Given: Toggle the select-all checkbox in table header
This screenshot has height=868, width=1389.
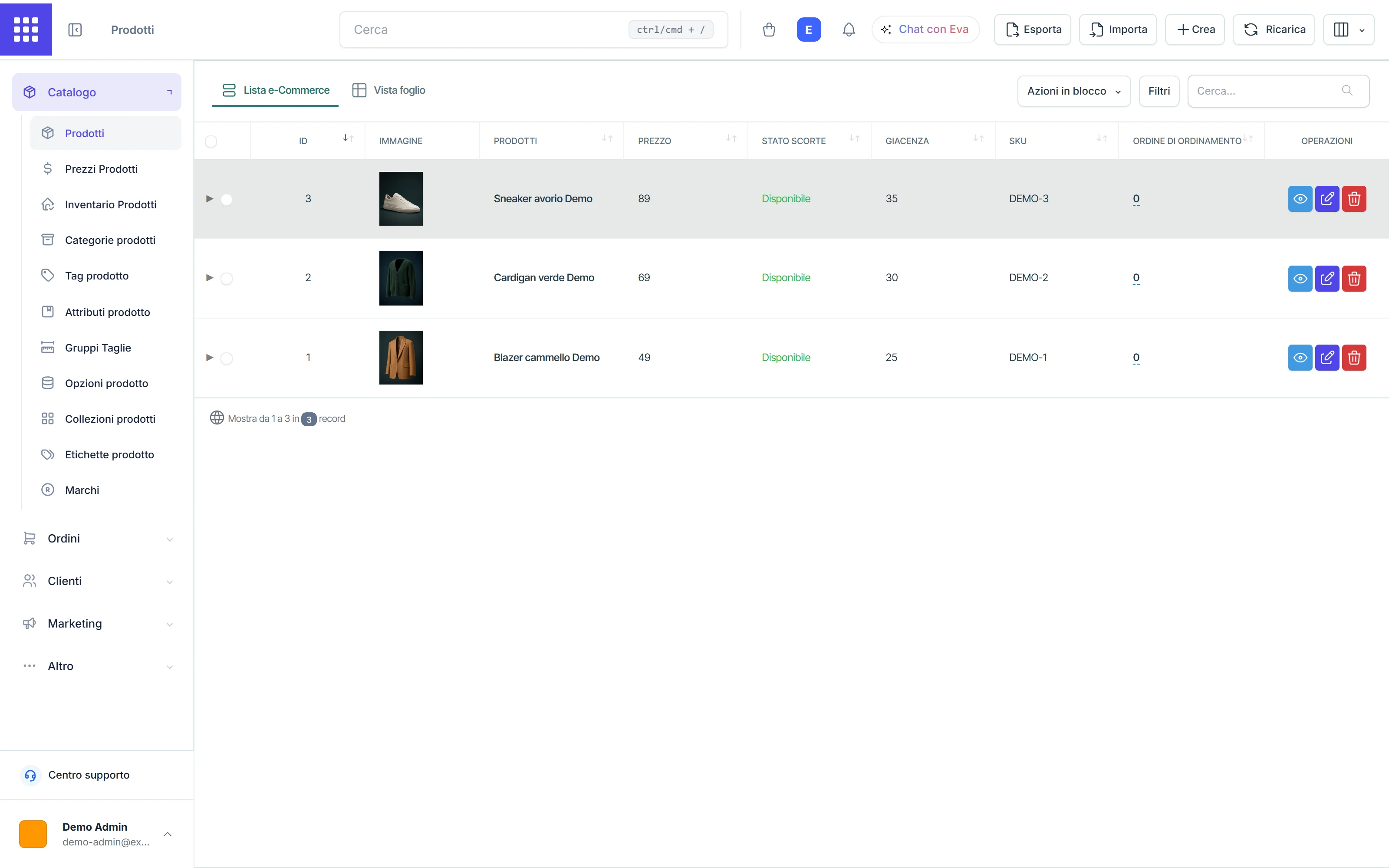Looking at the screenshot, I should point(211,141).
